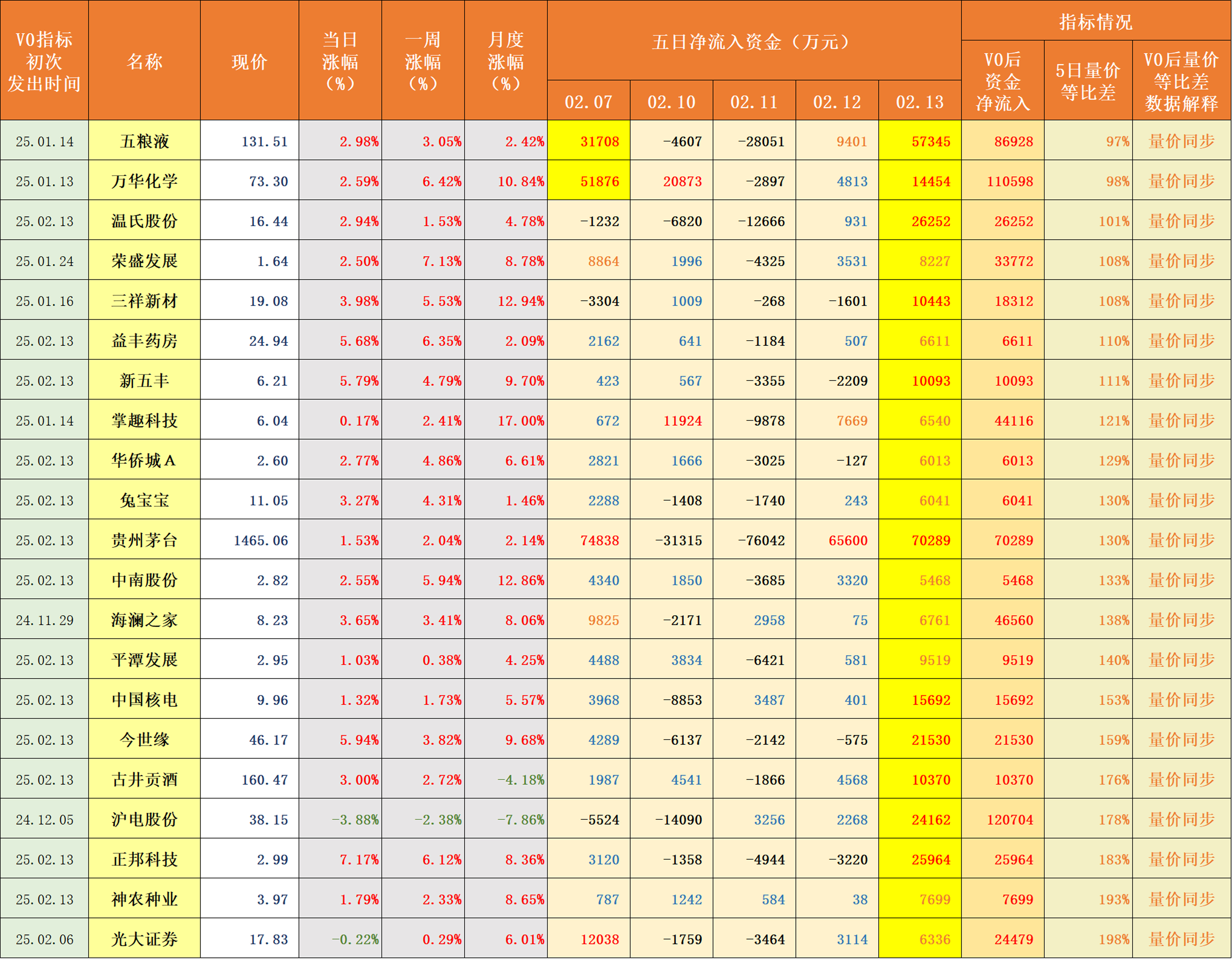Screen dimensions: 1232x959
Task: Select the 五日净流入资金 merged header
Action: [x=754, y=41]
